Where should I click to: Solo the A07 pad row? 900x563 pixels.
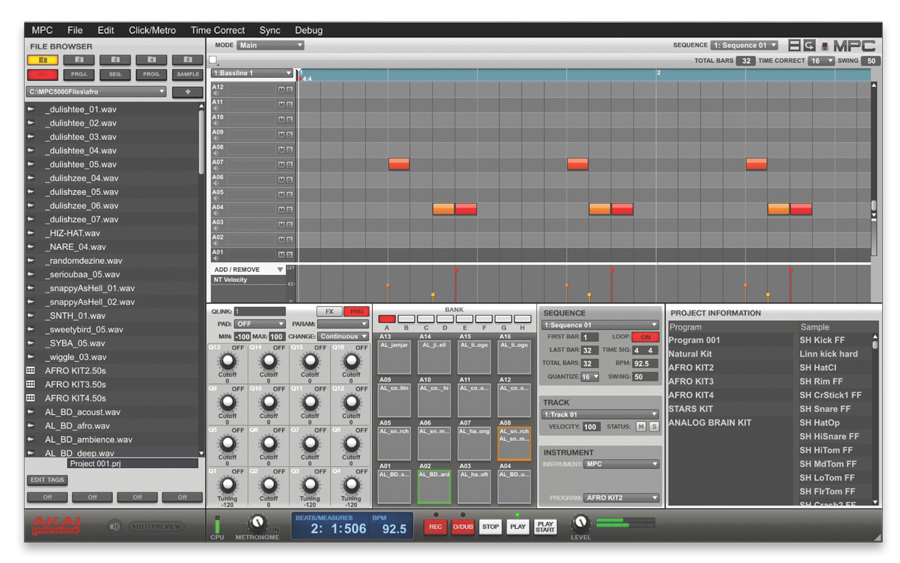tap(289, 165)
